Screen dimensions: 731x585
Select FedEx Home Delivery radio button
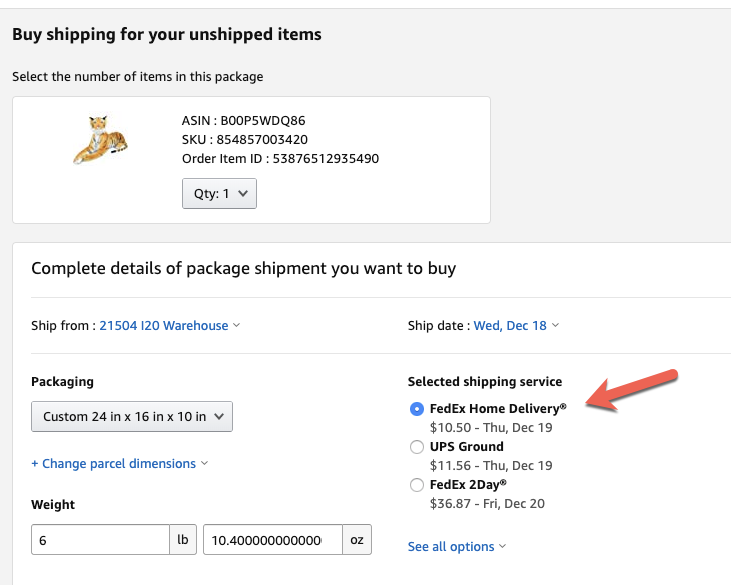pyautogui.click(x=417, y=409)
